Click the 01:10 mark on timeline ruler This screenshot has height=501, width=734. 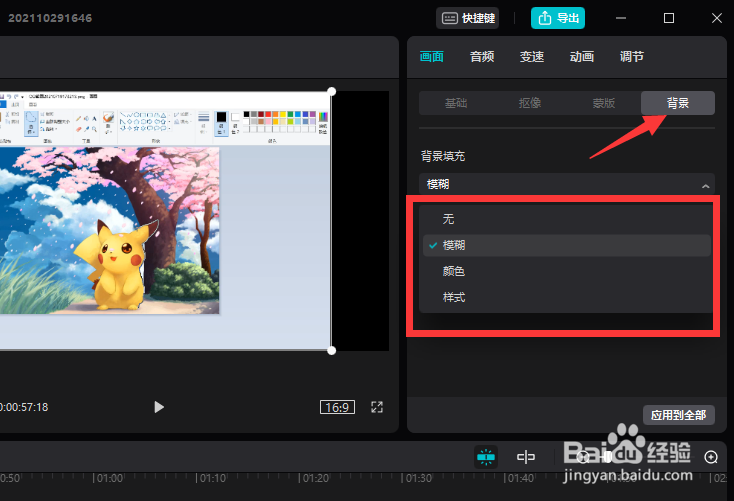tap(211, 479)
